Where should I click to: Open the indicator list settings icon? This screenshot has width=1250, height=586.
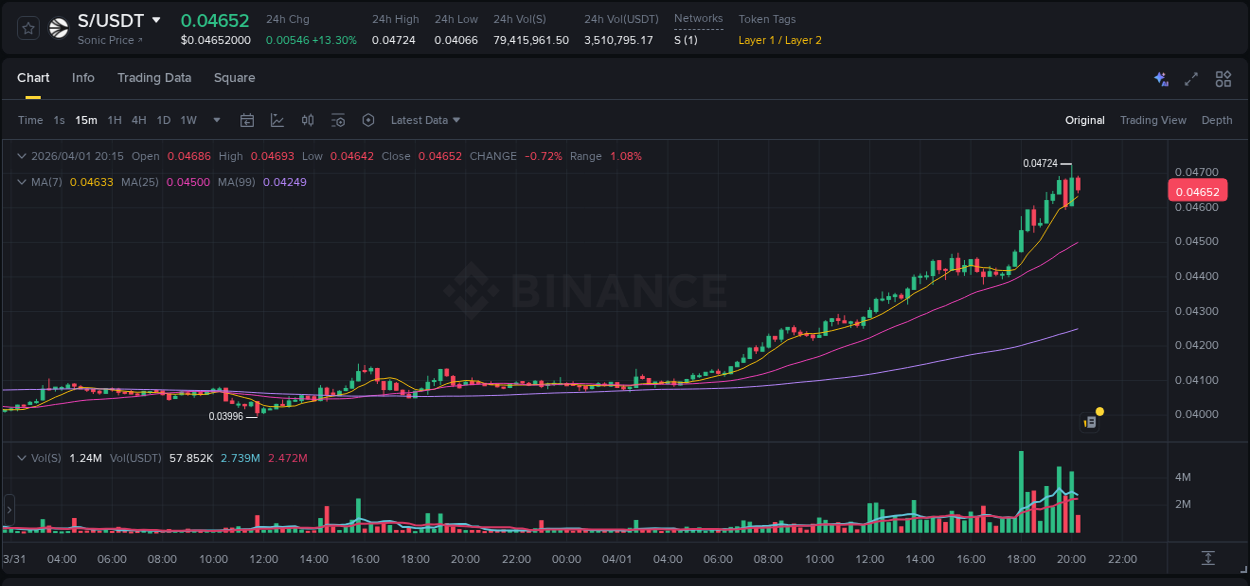[x=338, y=120]
